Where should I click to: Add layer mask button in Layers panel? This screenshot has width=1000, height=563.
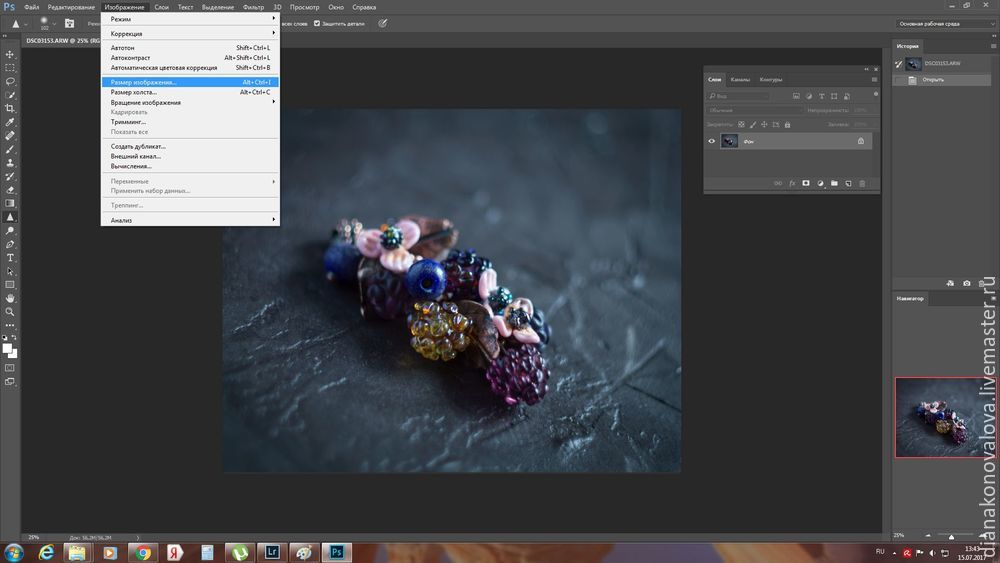(x=806, y=184)
